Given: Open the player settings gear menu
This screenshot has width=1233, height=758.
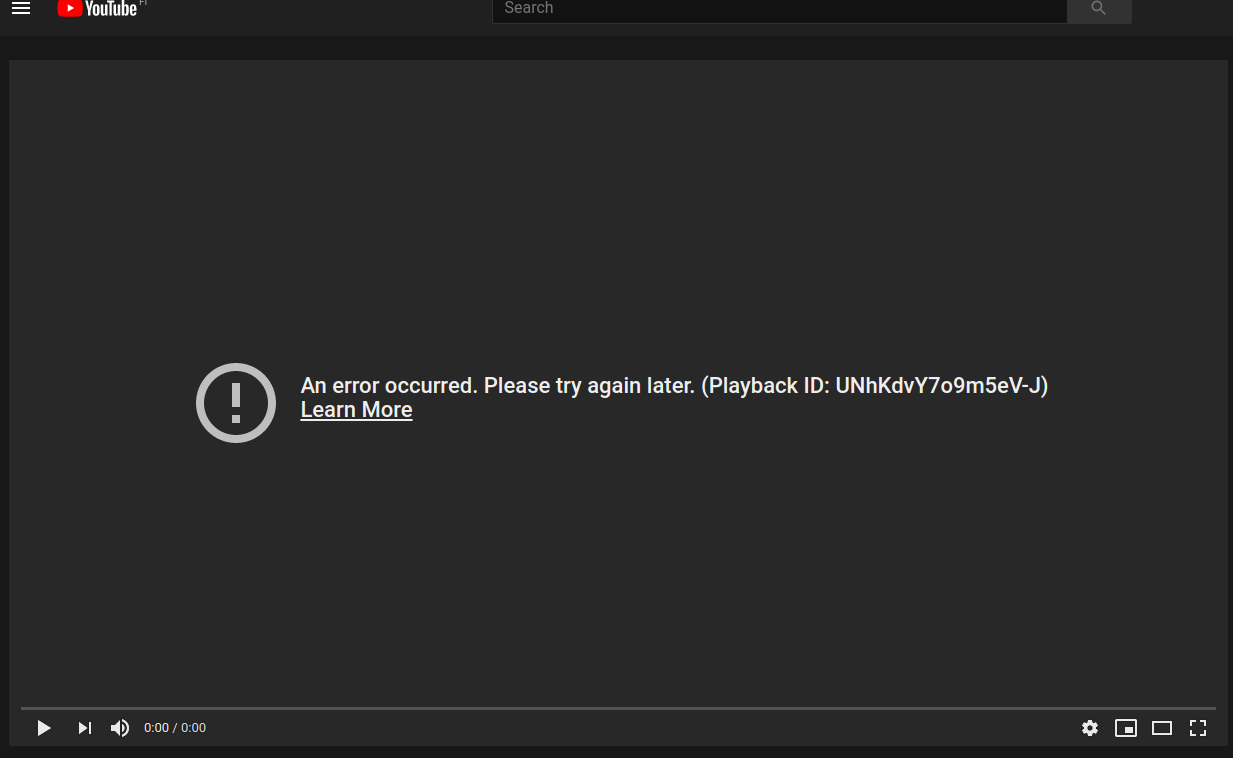Looking at the screenshot, I should pos(1090,728).
